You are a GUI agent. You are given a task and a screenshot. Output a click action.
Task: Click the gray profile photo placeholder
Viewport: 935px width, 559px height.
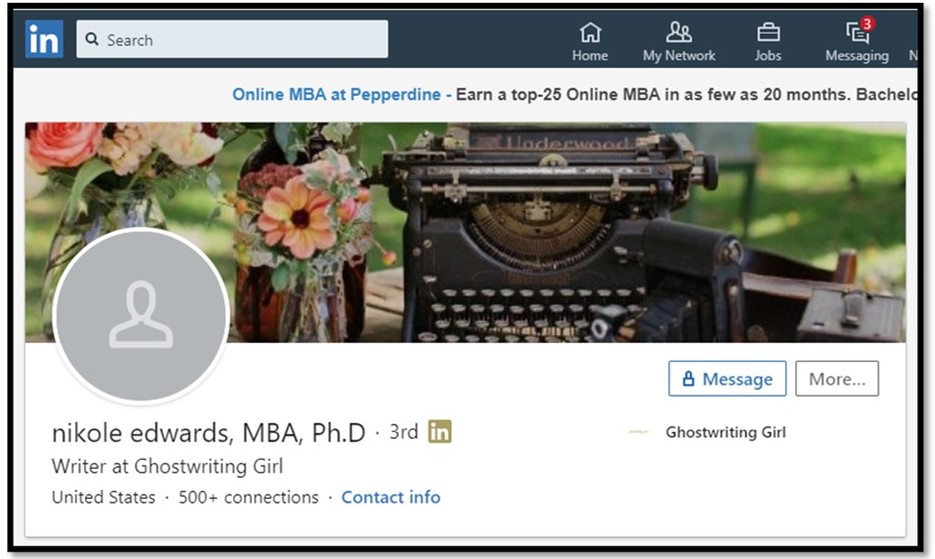coord(141,315)
